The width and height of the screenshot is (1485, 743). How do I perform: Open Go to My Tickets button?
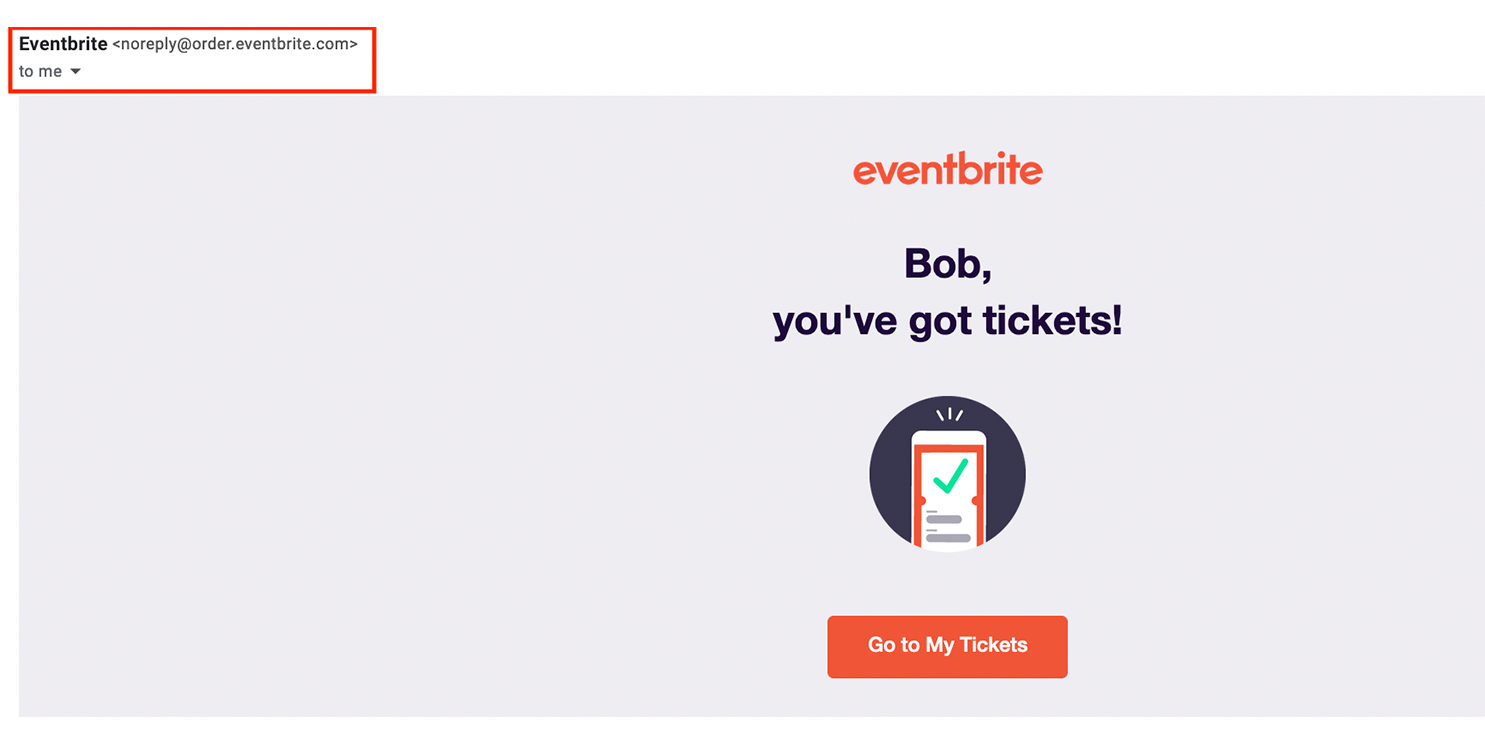(x=947, y=646)
